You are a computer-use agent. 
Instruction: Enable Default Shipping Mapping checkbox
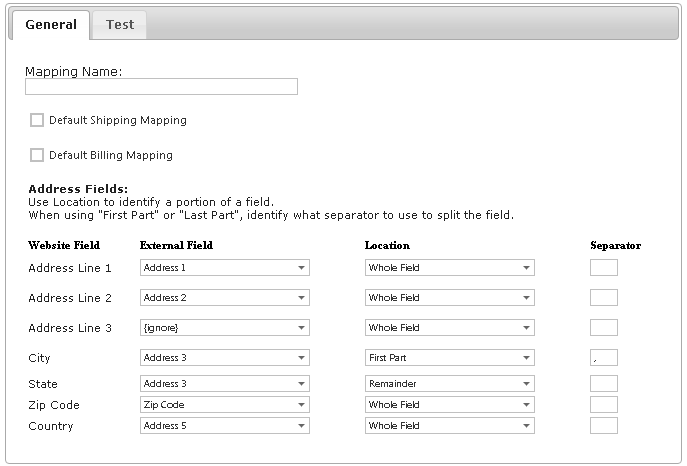pos(37,120)
